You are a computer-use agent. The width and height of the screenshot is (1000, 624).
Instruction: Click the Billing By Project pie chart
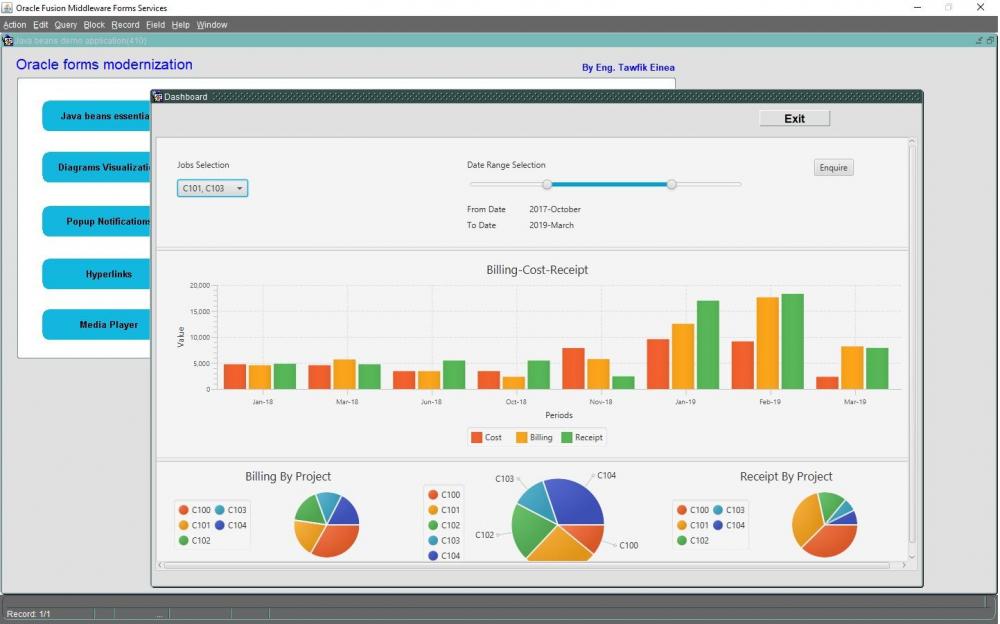[x=326, y=525]
